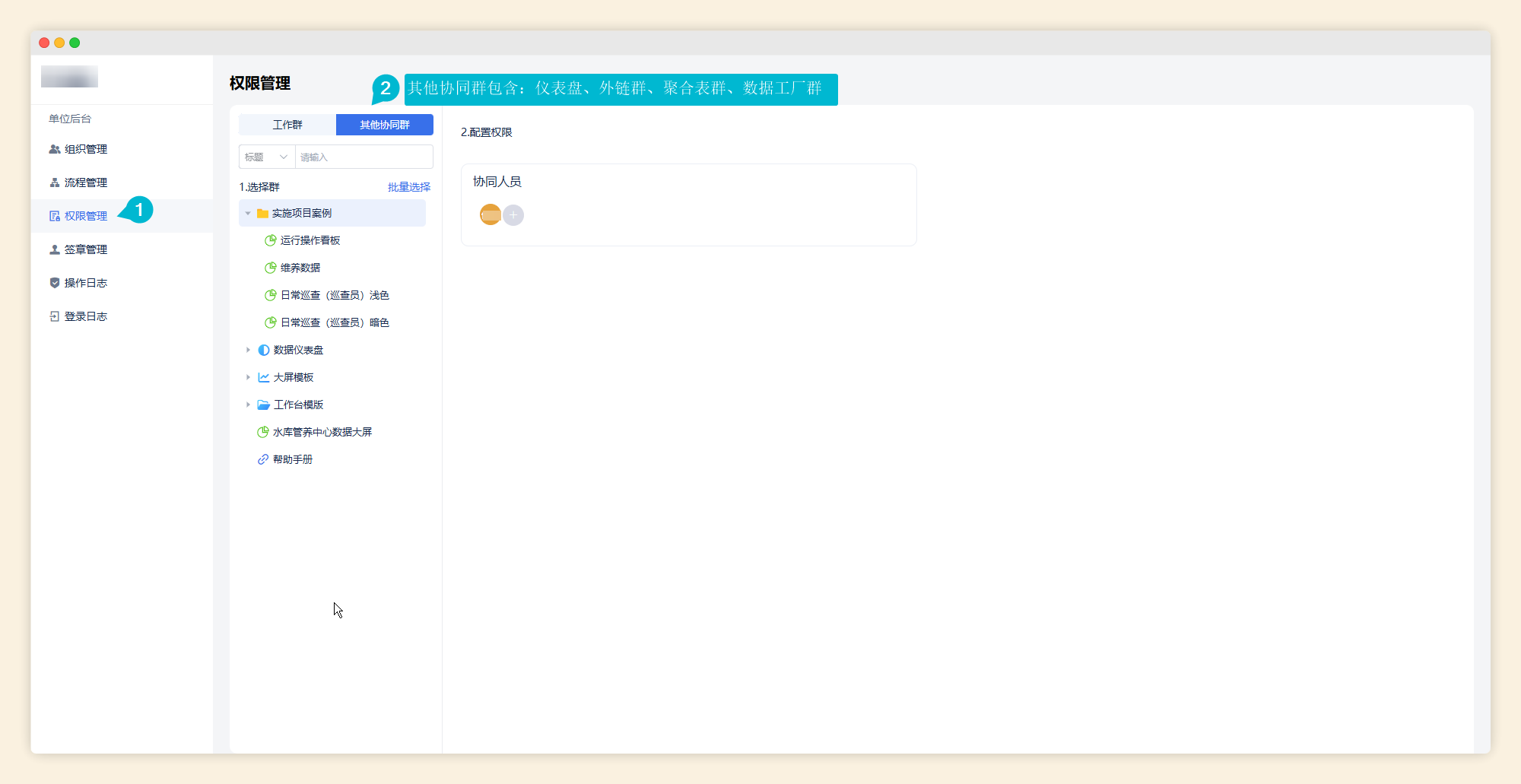Click the orange collaborator avatar
1521x784 pixels.
pyautogui.click(x=491, y=215)
